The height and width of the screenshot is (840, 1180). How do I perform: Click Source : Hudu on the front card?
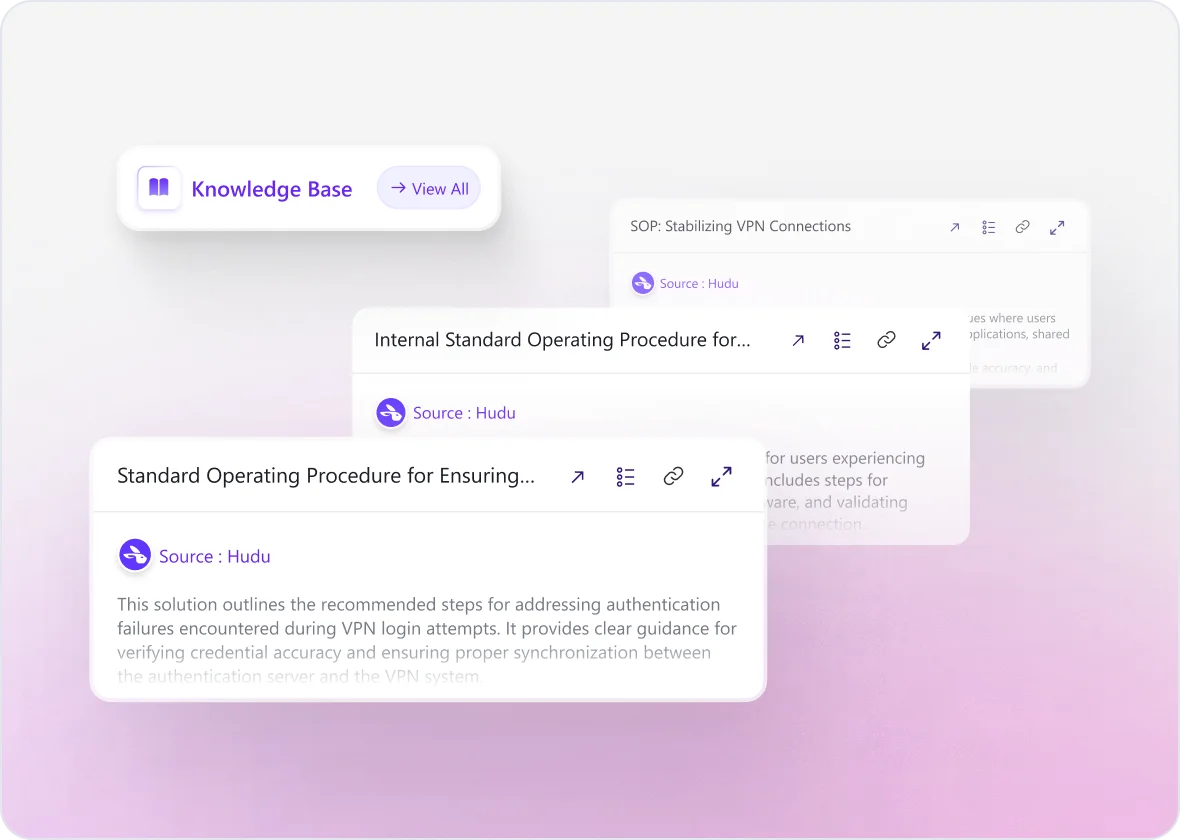214,556
